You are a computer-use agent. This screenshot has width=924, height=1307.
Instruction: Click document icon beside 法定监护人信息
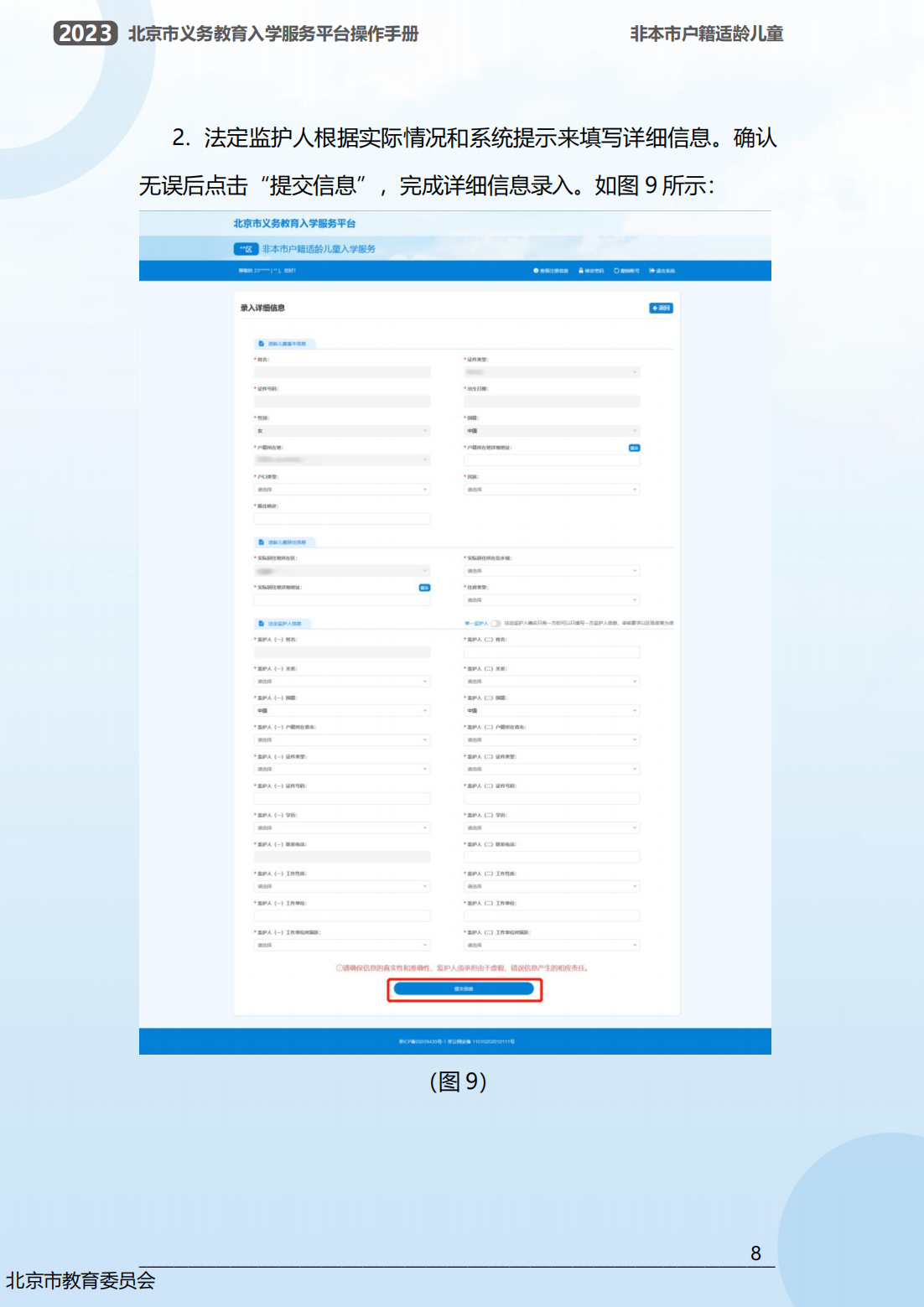tap(260, 624)
